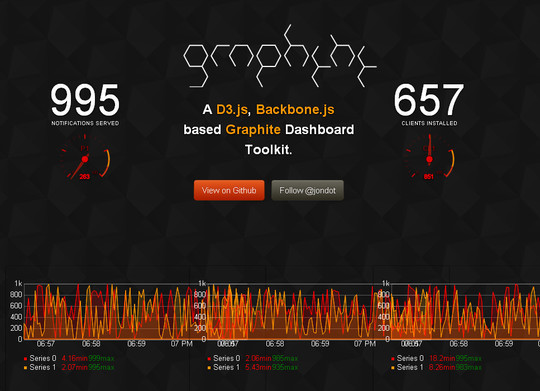The width and height of the screenshot is (540, 391).
Task: Toggle Series 1 orange swatch in first chart
Action: point(25,368)
